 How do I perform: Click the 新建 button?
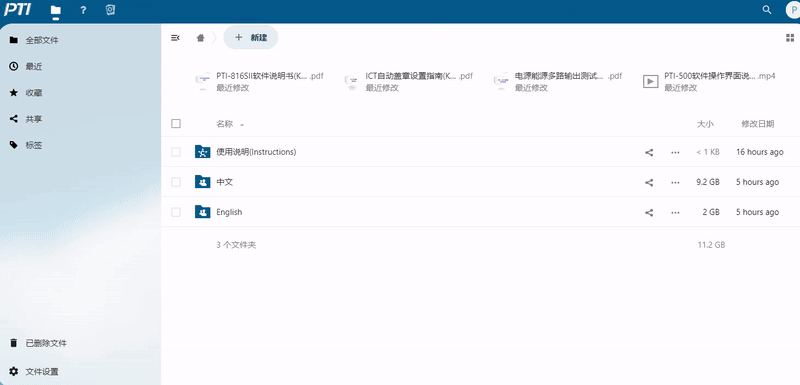251,38
